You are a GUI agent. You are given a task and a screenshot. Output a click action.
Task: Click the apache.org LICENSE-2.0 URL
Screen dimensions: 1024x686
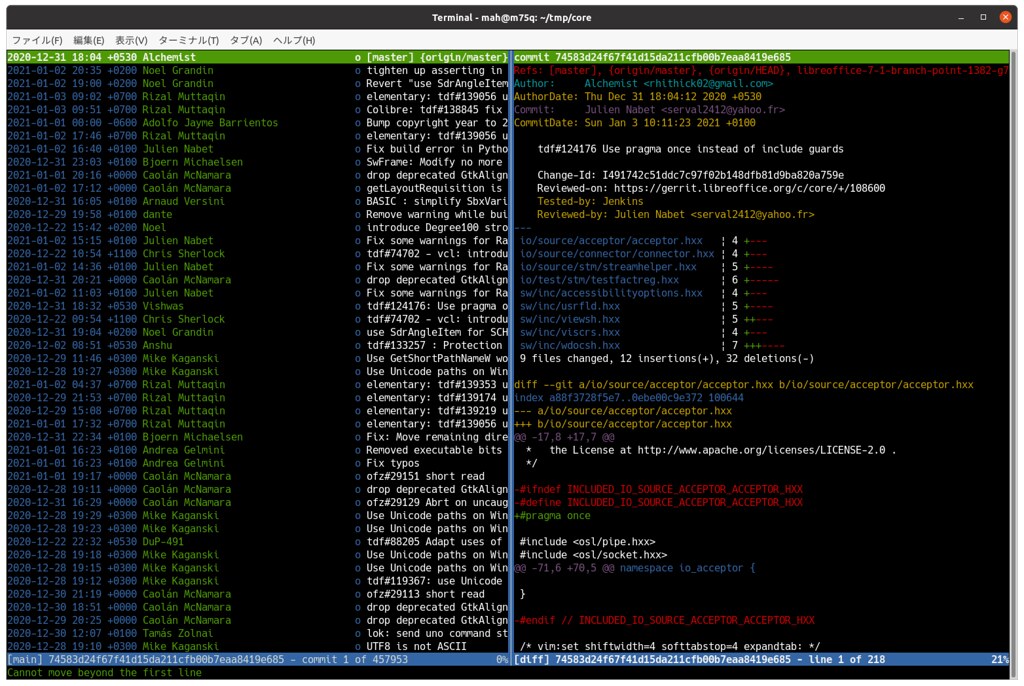[761, 450]
